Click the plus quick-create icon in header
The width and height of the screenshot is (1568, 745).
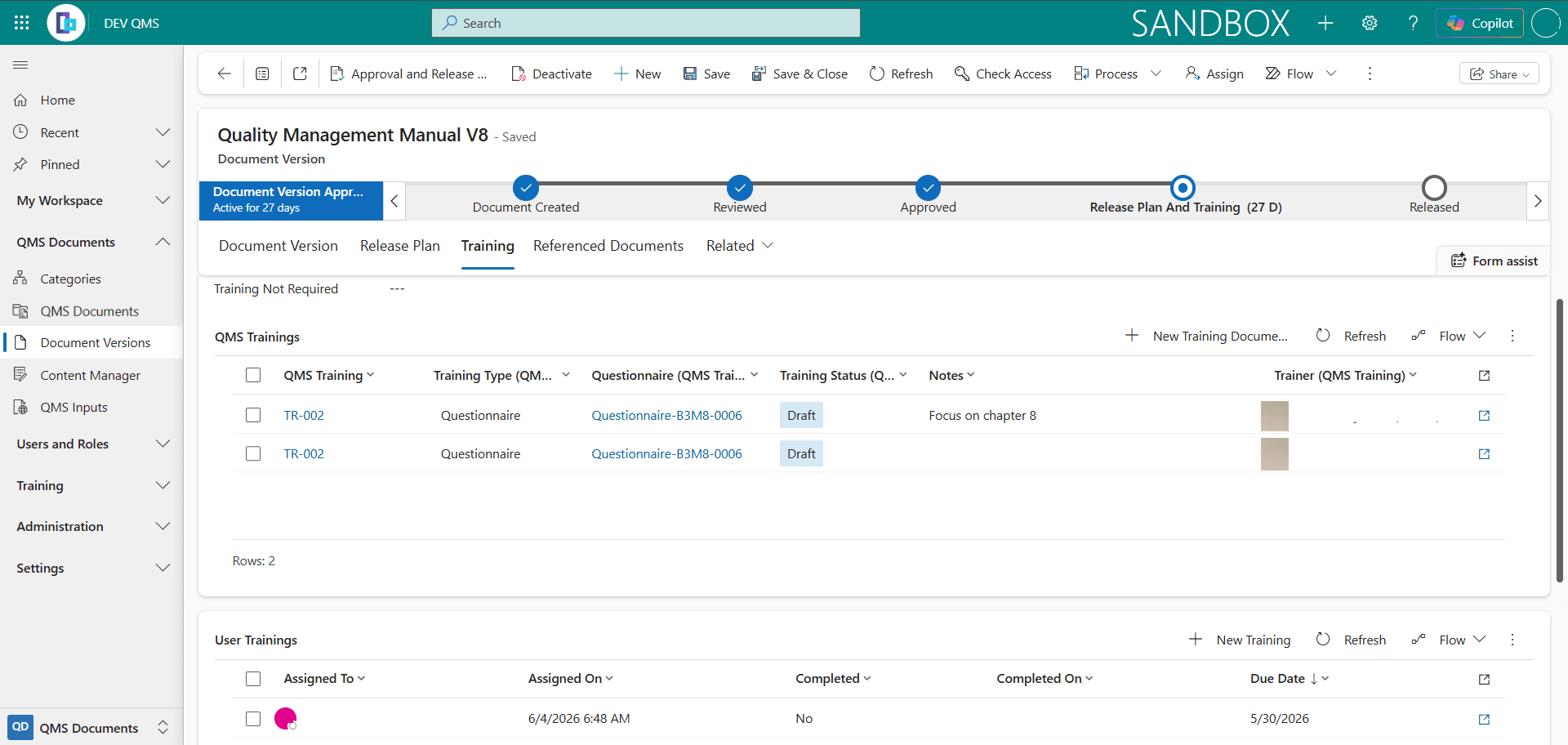click(1325, 23)
